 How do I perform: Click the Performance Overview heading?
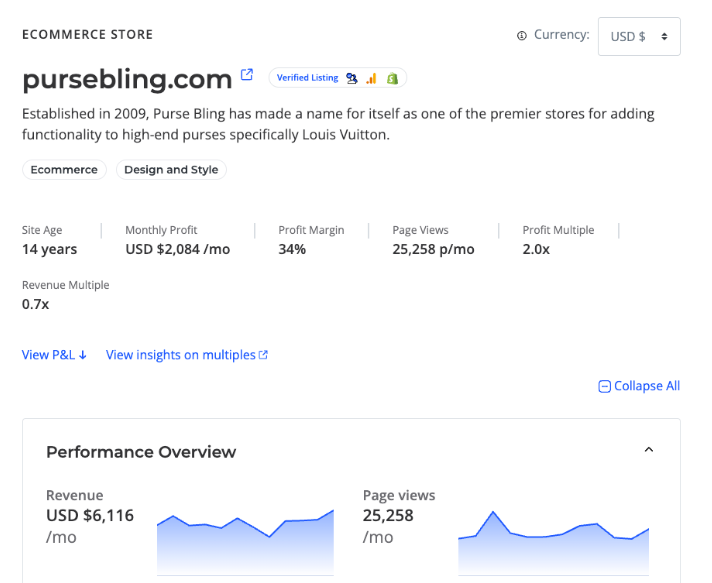click(141, 452)
